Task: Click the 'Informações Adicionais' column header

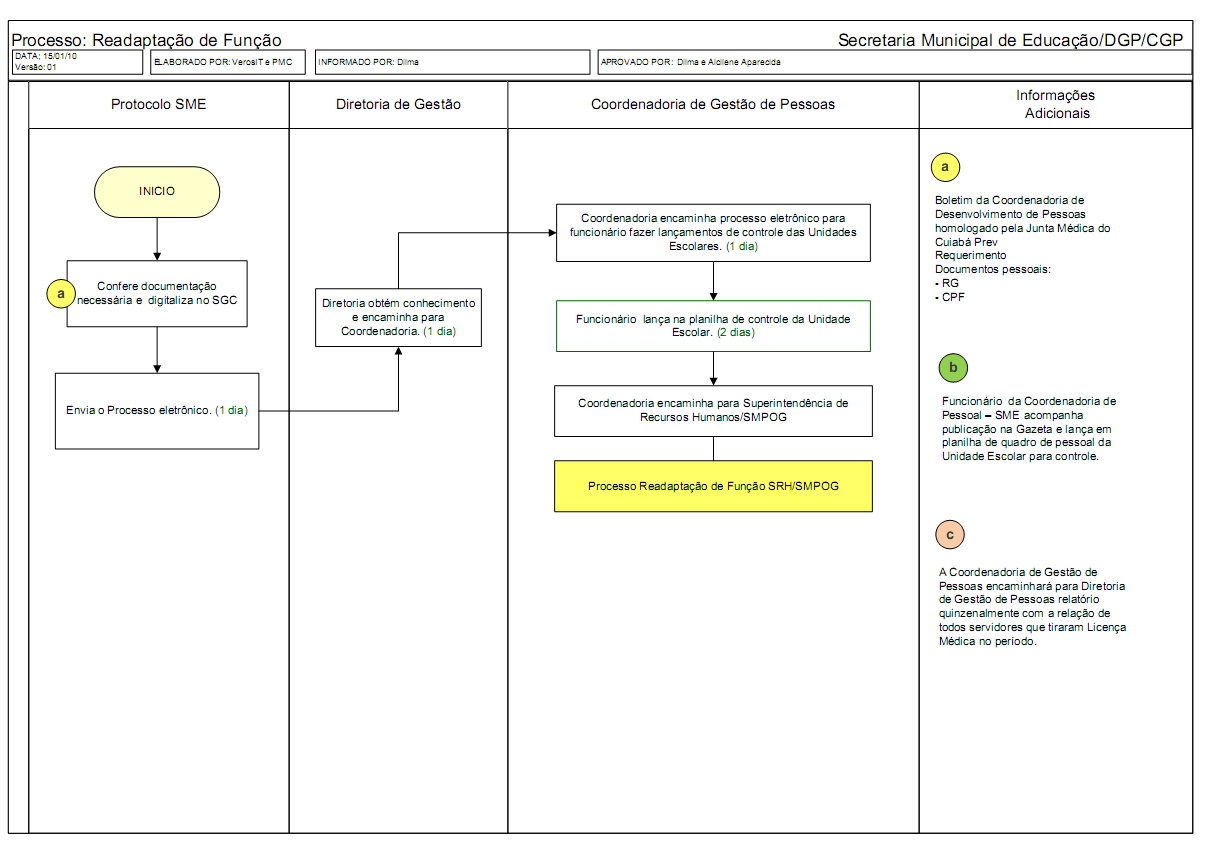Action: (1055, 104)
